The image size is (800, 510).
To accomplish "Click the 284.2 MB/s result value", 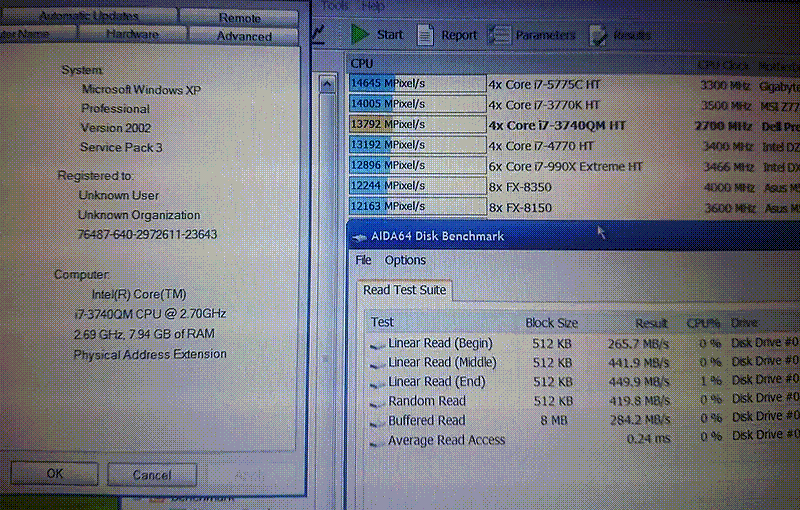I will (640, 420).
